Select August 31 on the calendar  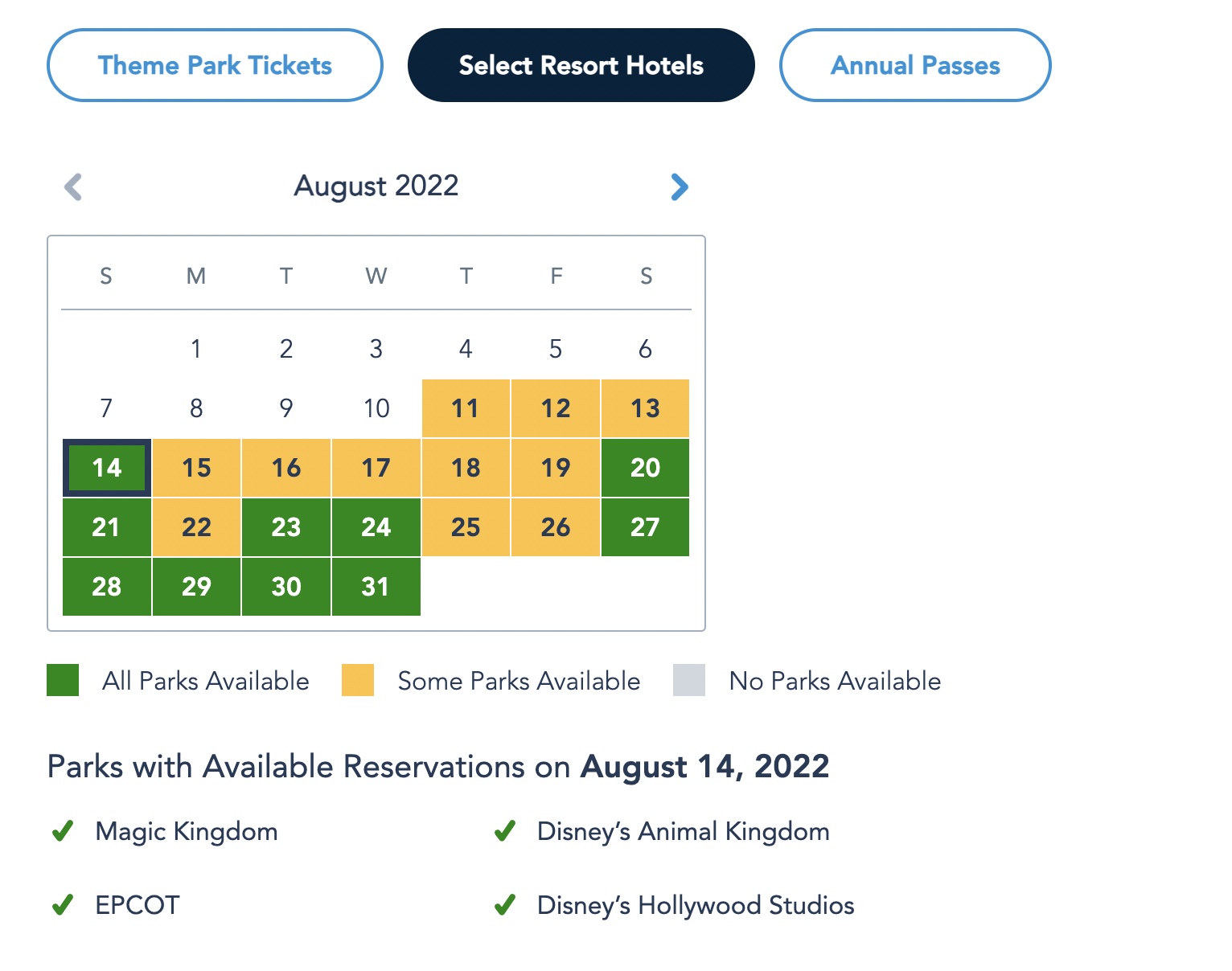[376, 587]
